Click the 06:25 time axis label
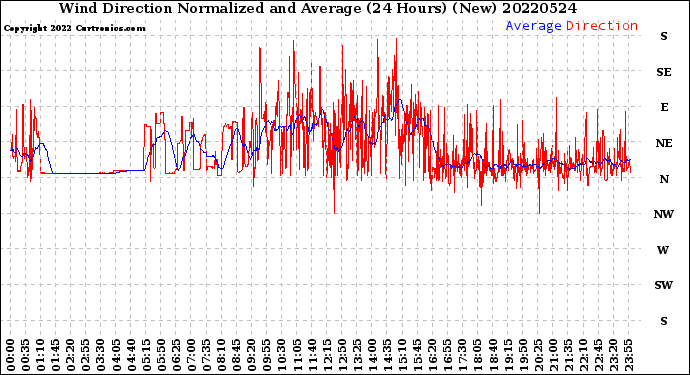The image size is (690, 375). click(x=176, y=355)
